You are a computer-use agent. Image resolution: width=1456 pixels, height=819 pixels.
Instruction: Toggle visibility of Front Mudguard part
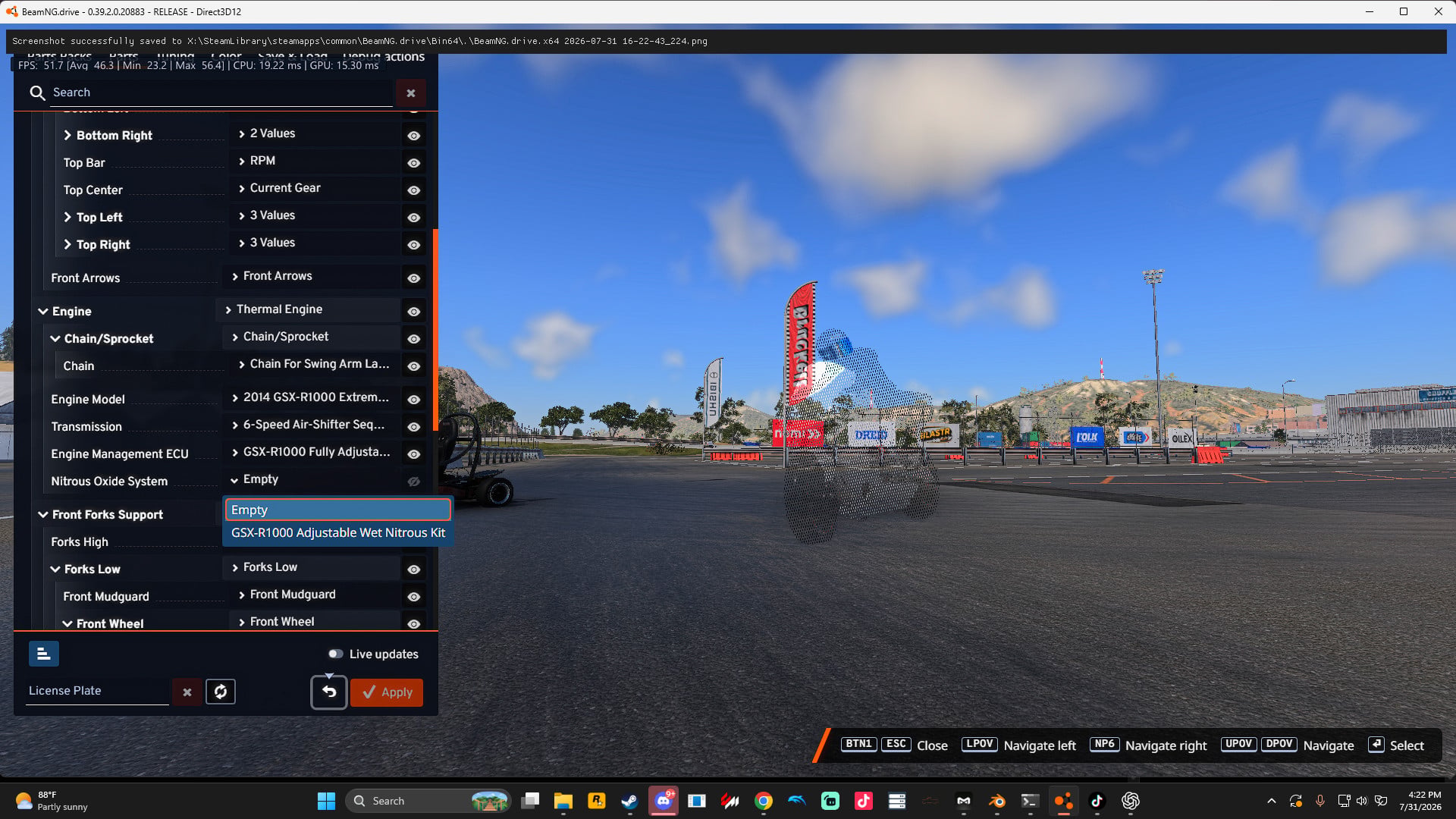pos(413,597)
